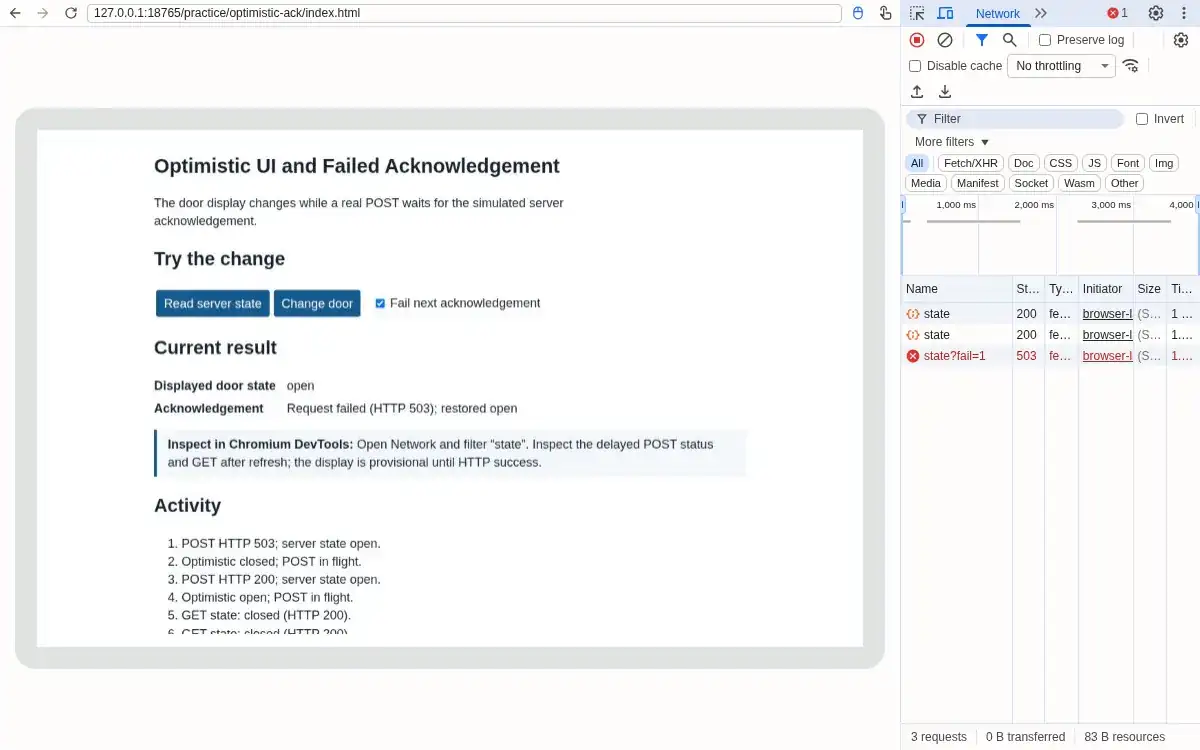Toggle the device toolbar icon
Screen dimensions: 1200x750
(945, 13)
